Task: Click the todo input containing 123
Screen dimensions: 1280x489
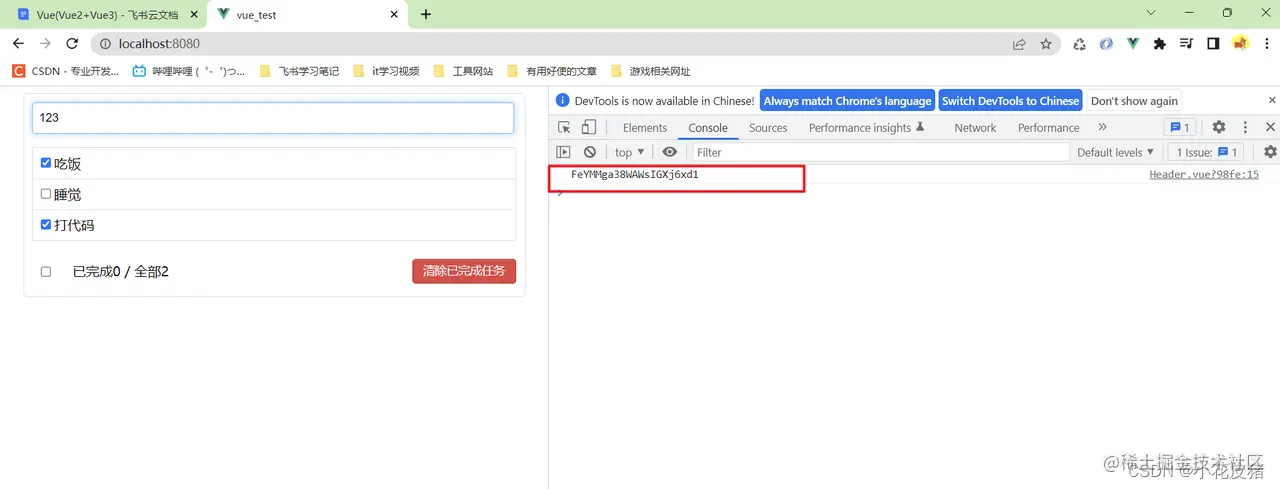Action: [x=273, y=117]
